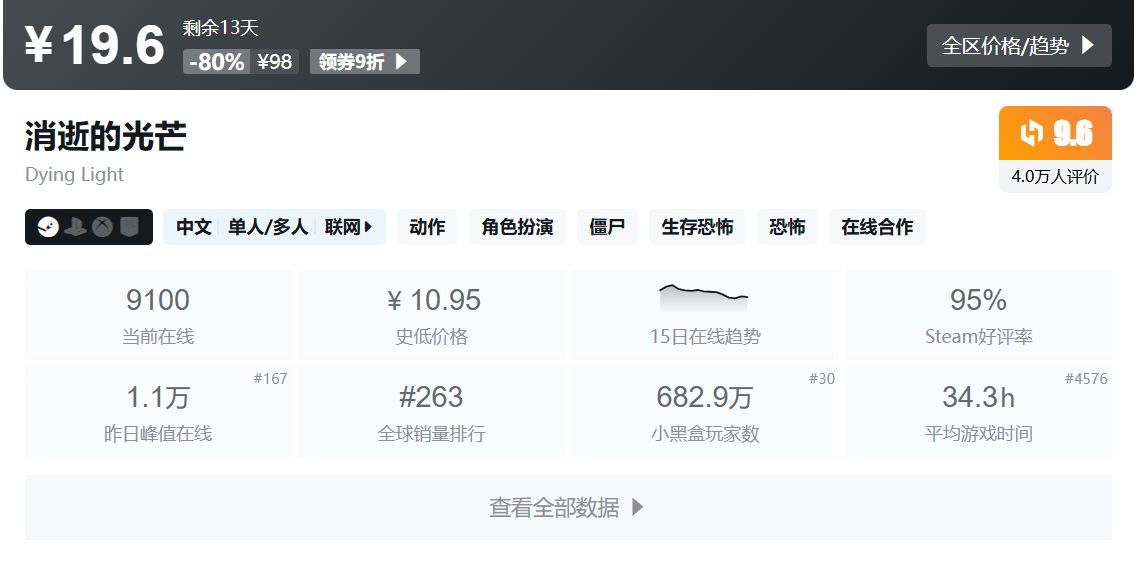
Task: Select the 在线合作 tag
Action: tap(877, 227)
